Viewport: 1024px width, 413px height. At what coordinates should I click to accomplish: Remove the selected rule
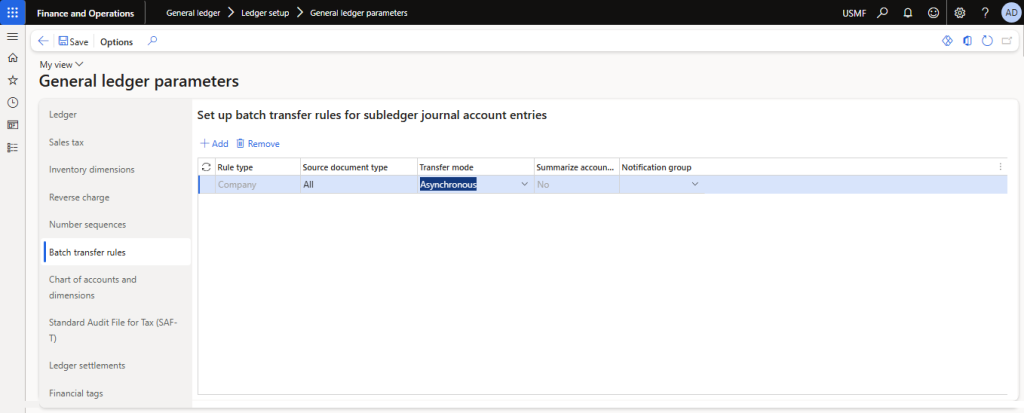point(258,144)
